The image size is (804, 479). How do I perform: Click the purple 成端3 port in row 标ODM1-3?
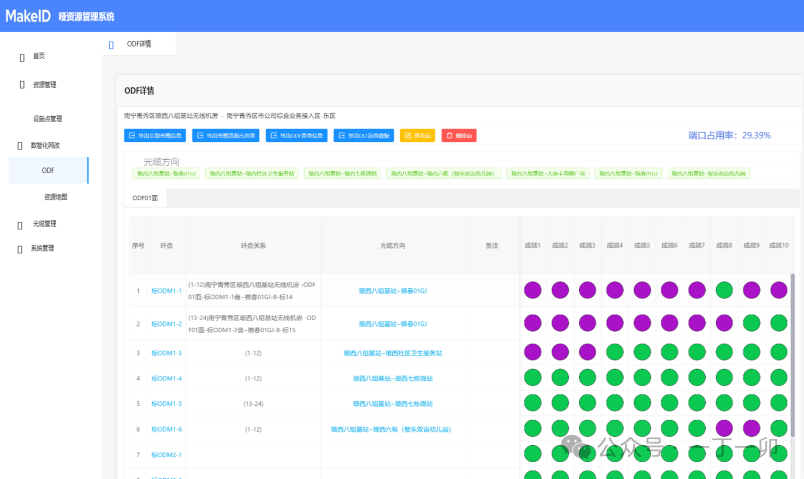pyautogui.click(x=588, y=352)
